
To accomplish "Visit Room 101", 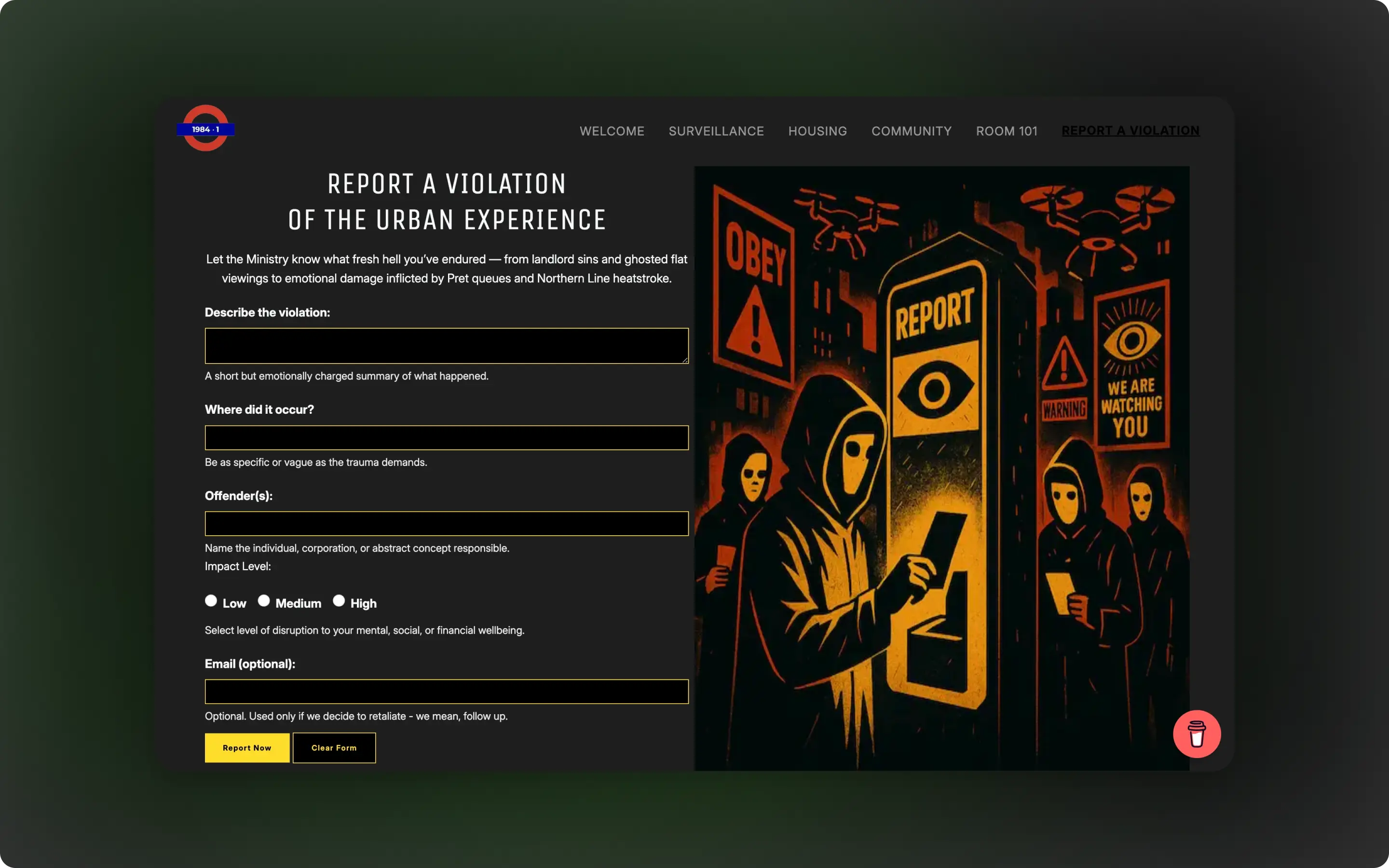I will point(1006,131).
